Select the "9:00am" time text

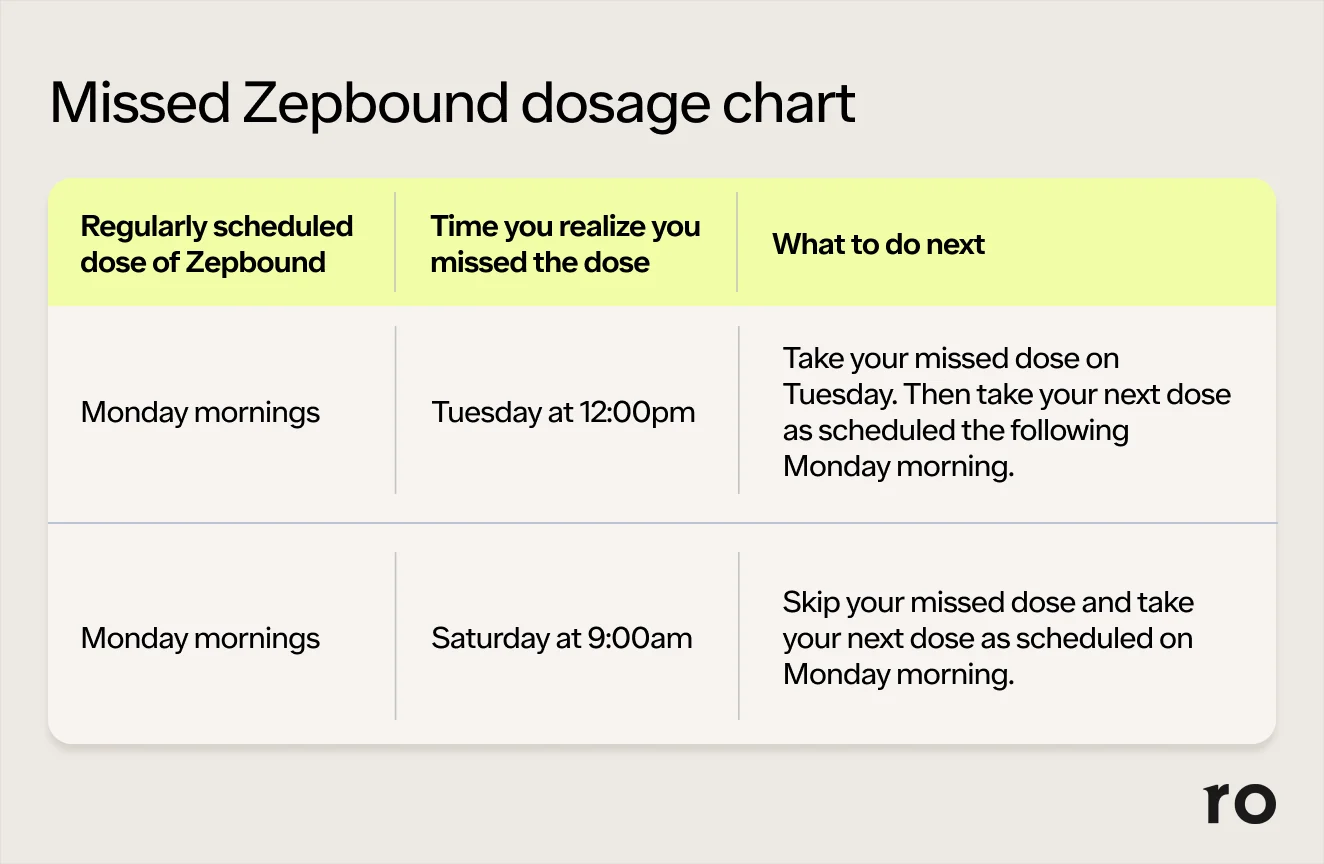pos(639,638)
